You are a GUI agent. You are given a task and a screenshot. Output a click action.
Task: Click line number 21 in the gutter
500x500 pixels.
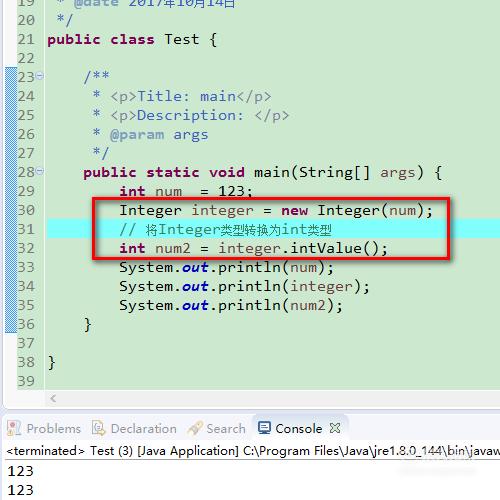pos(26,40)
